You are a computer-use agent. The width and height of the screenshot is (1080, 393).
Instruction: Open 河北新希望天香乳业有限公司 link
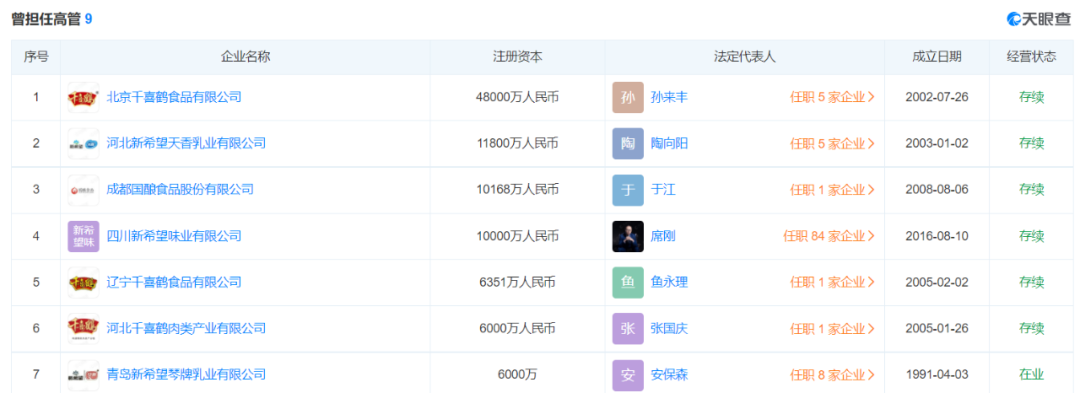click(x=186, y=144)
